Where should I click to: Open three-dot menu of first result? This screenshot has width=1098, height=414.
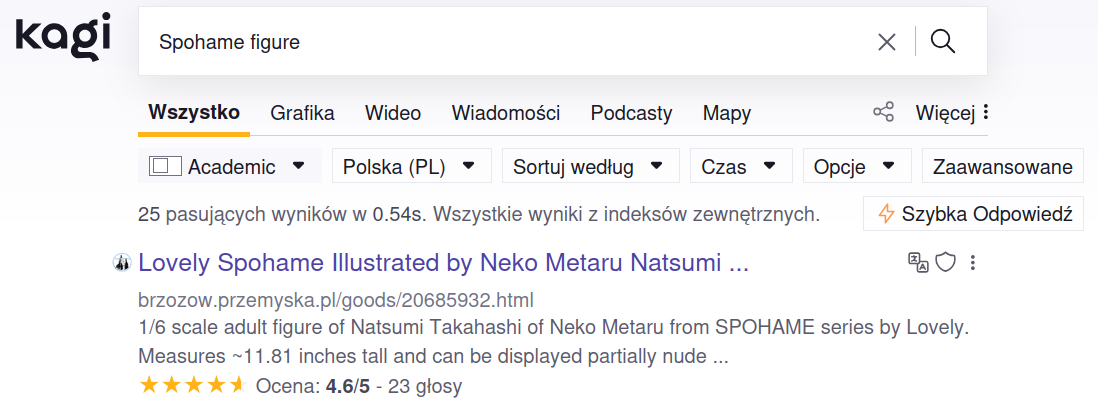(973, 263)
